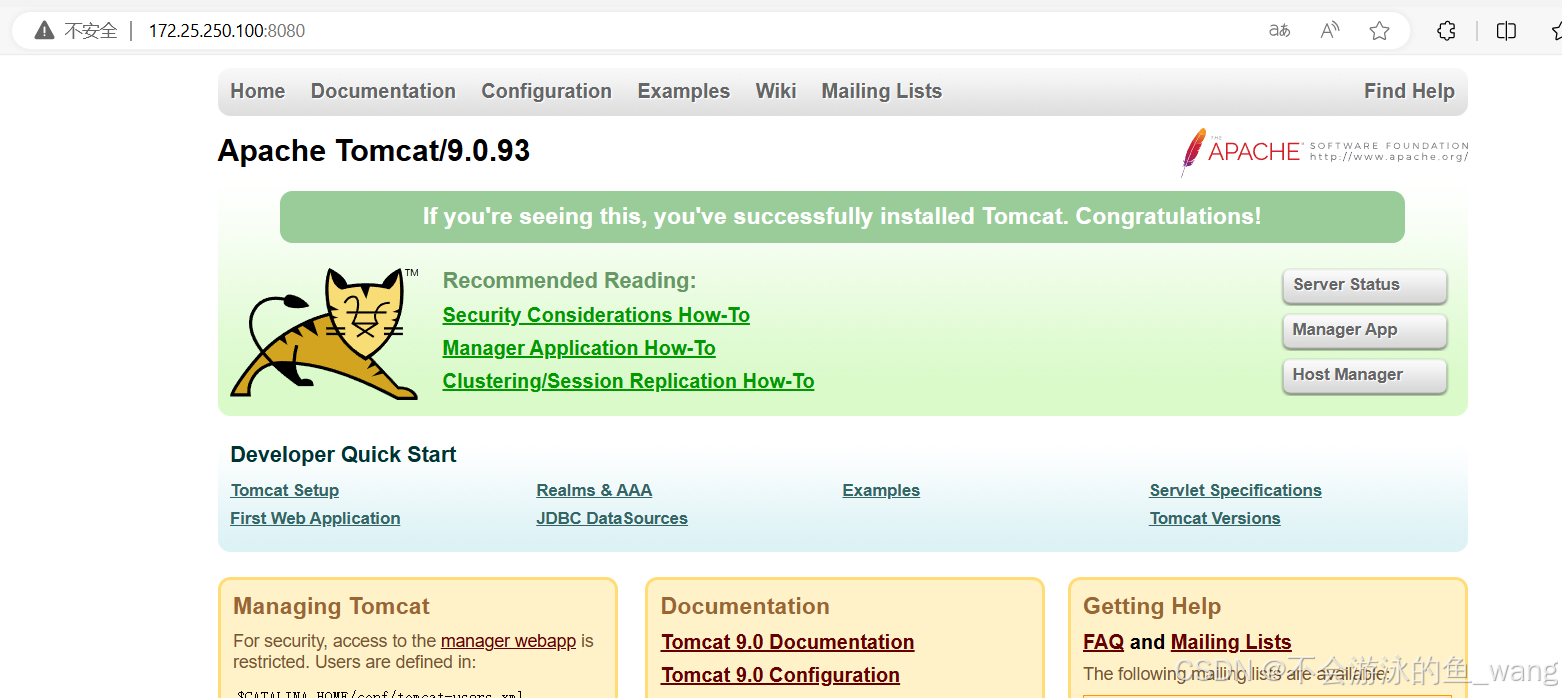Open the Home navigation item
Image resolution: width=1562 pixels, height=698 pixels.
(x=258, y=91)
